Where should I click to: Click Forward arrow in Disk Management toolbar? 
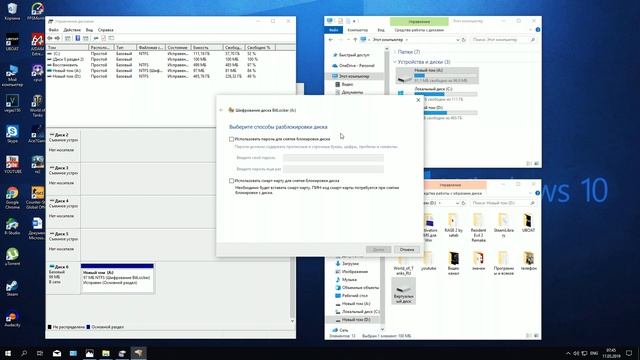tap(58, 38)
